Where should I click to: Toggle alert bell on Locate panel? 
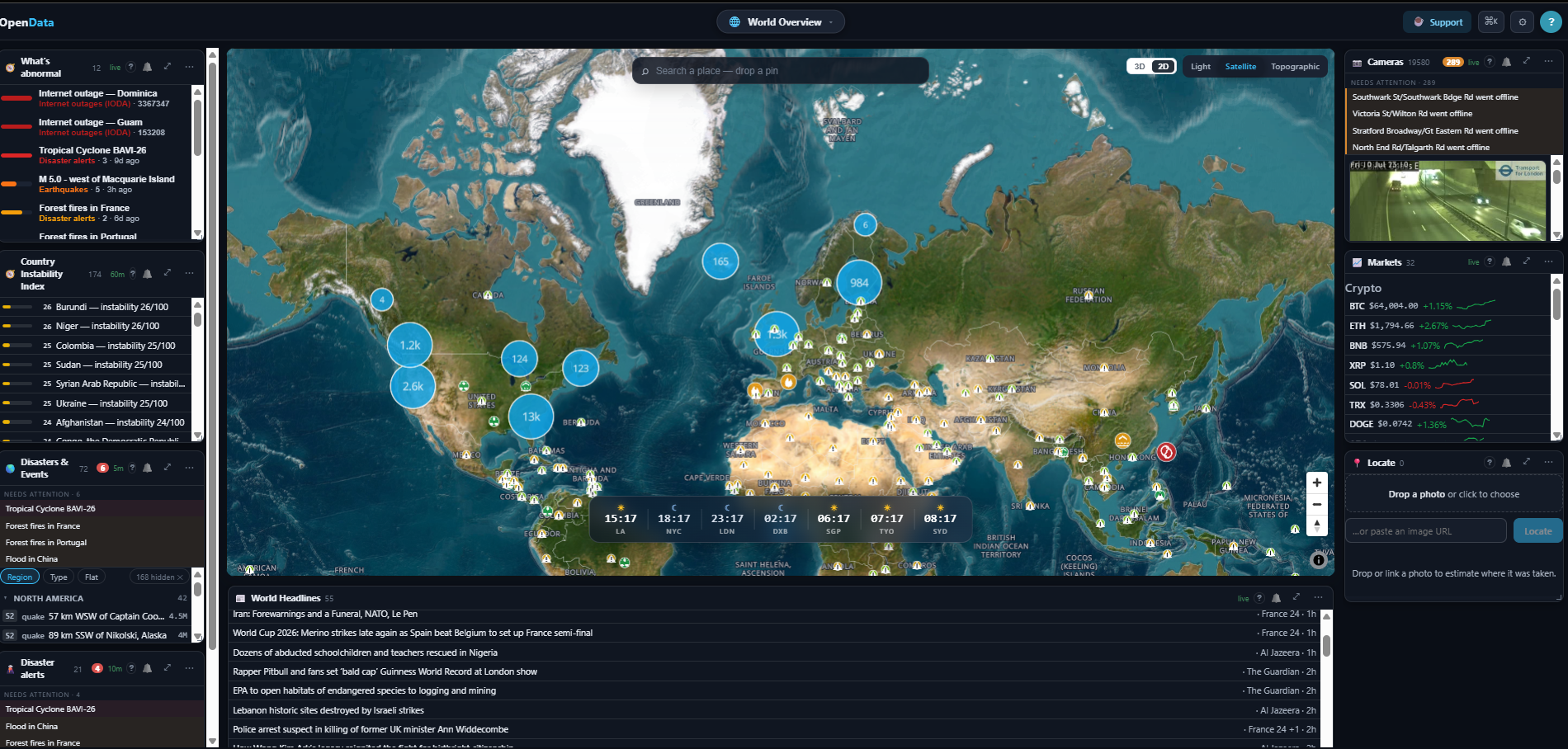[x=1507, y=463]
